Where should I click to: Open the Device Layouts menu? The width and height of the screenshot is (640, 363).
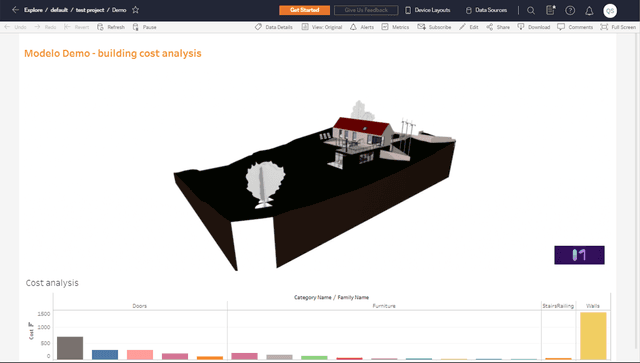pyautogui.click(x=427, y=10)
